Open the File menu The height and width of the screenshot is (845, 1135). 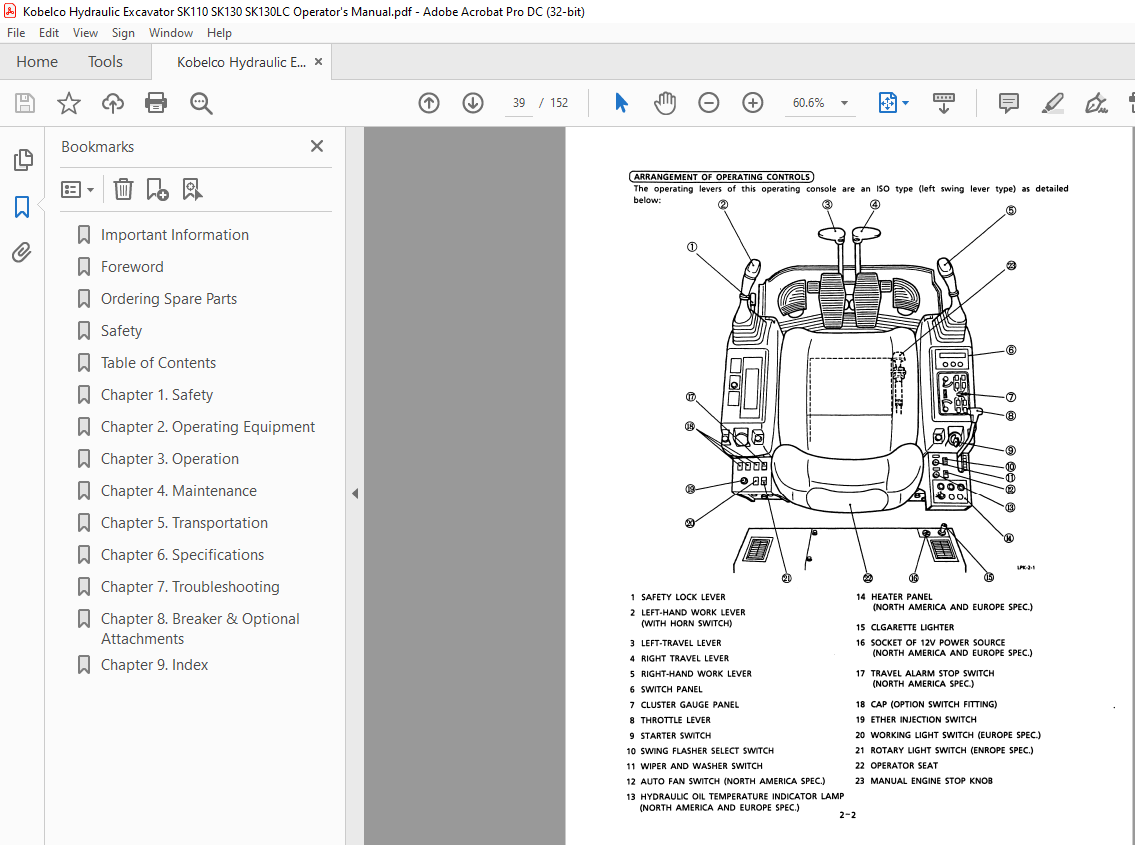tap(16, 33)
